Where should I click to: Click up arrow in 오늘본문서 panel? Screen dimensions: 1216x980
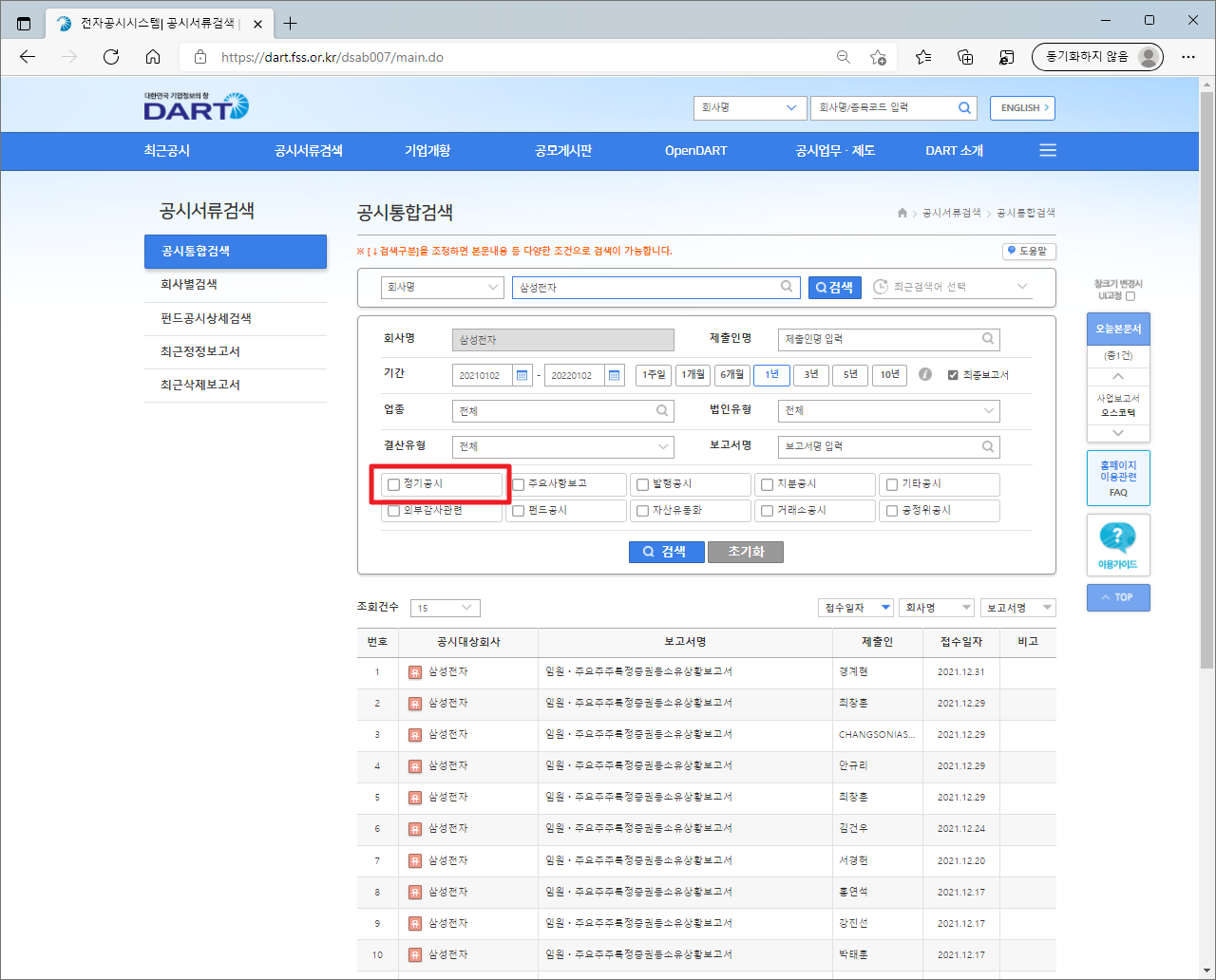click(x=1118, y=376)
